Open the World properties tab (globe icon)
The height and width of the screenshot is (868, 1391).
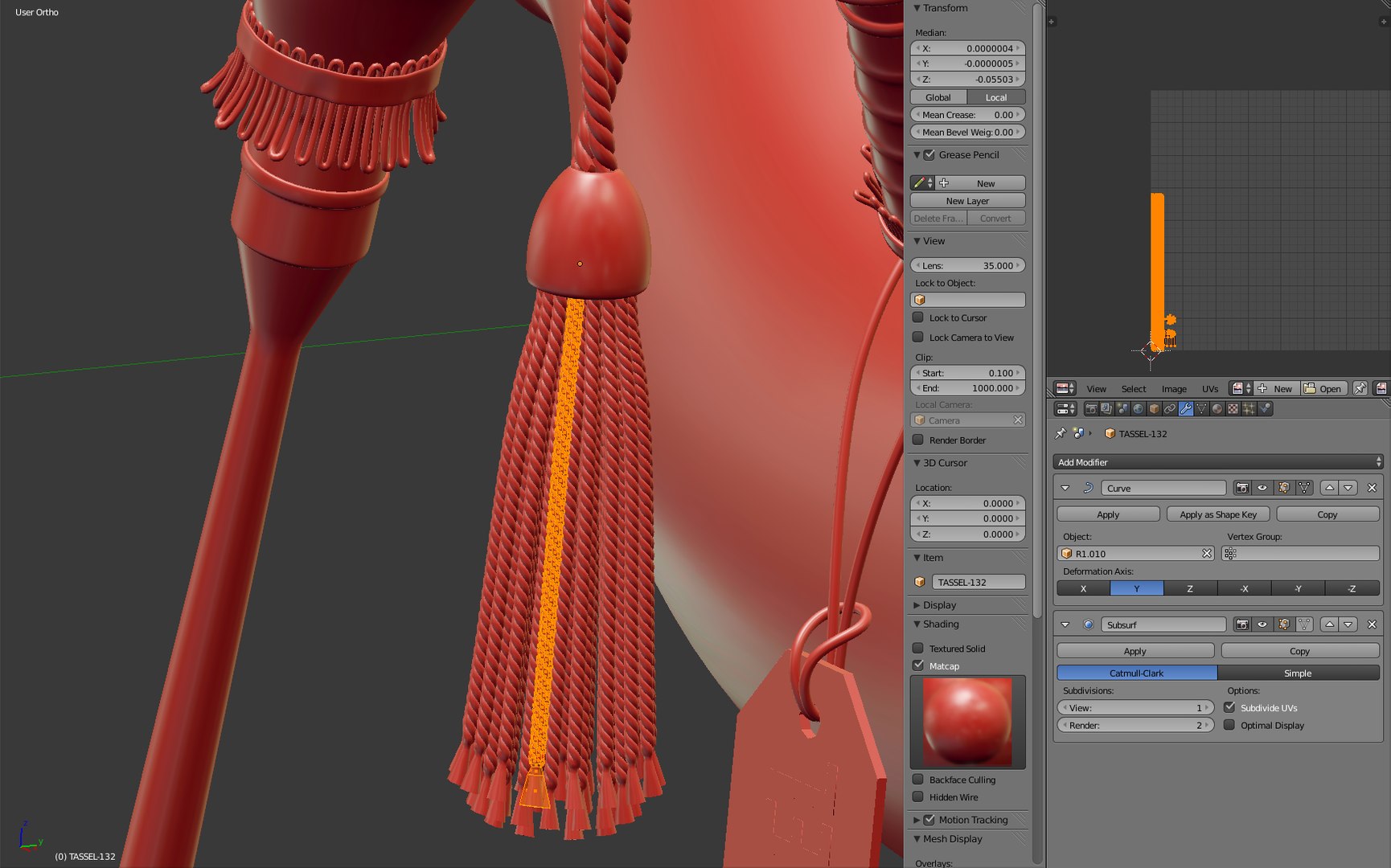click(x=1138, y=408)
